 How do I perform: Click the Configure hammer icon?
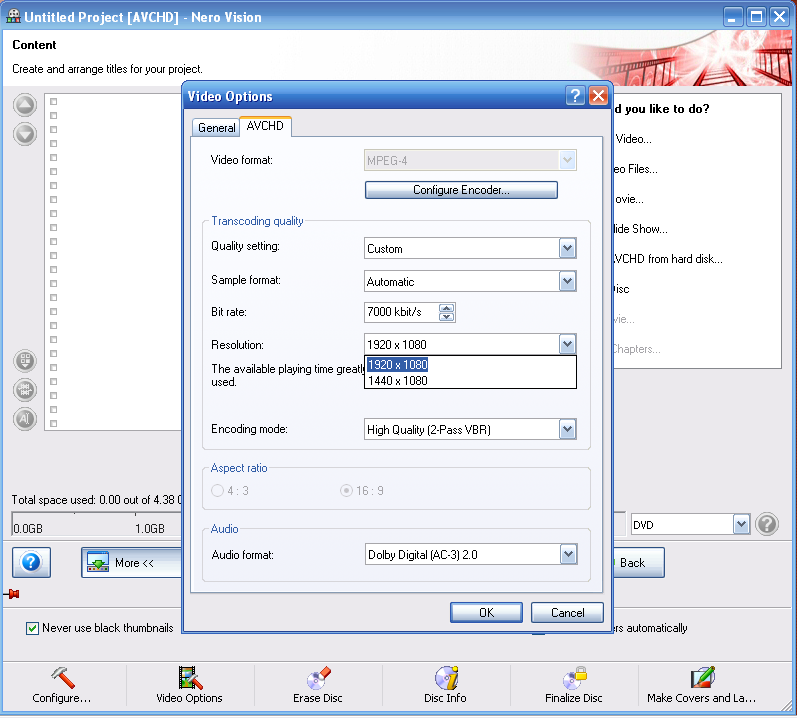point(63,678)
